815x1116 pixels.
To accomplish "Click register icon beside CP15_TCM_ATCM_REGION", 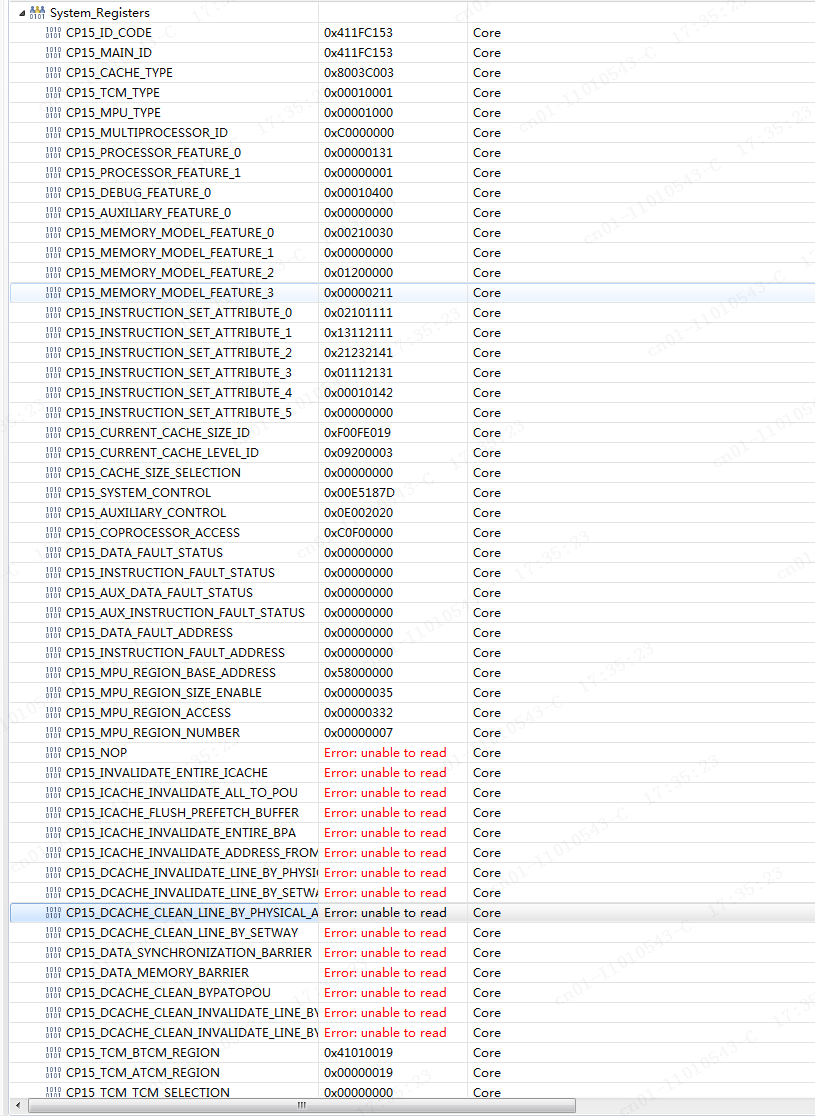I will 53,1073.
